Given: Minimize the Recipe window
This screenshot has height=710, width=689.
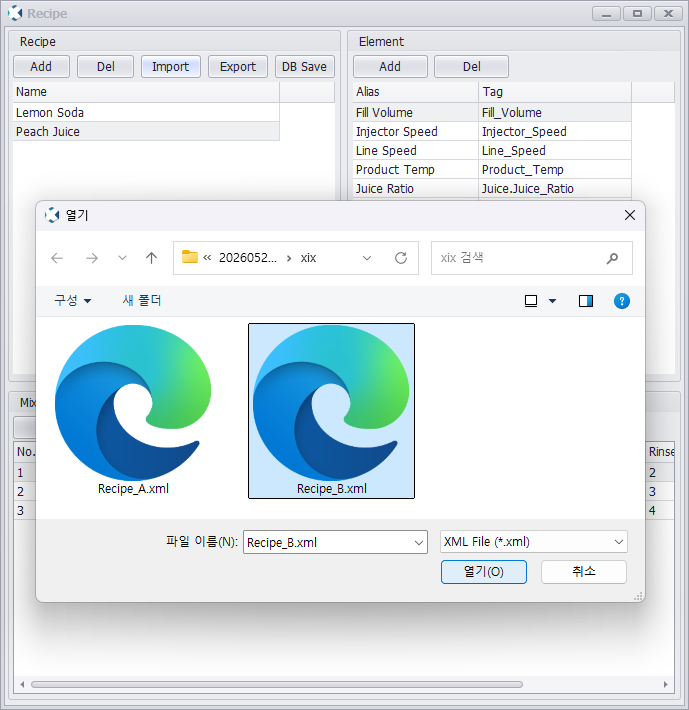Looking at the screenshot, I should 607,14.
